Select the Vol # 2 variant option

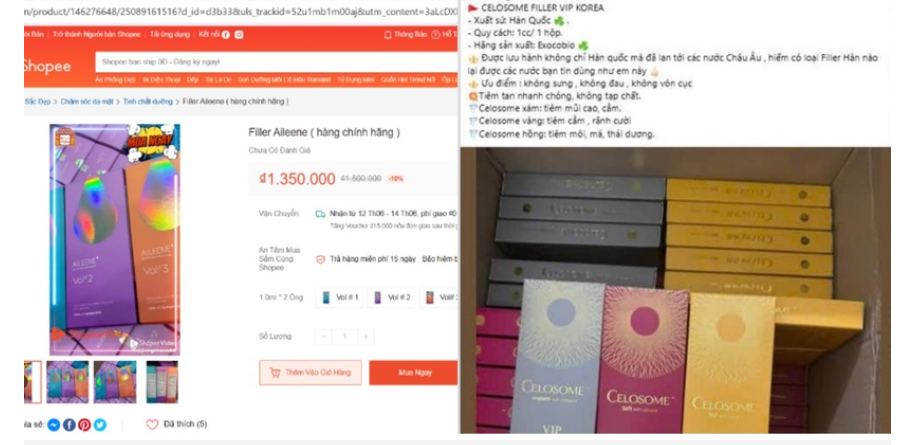click(391, 297)
